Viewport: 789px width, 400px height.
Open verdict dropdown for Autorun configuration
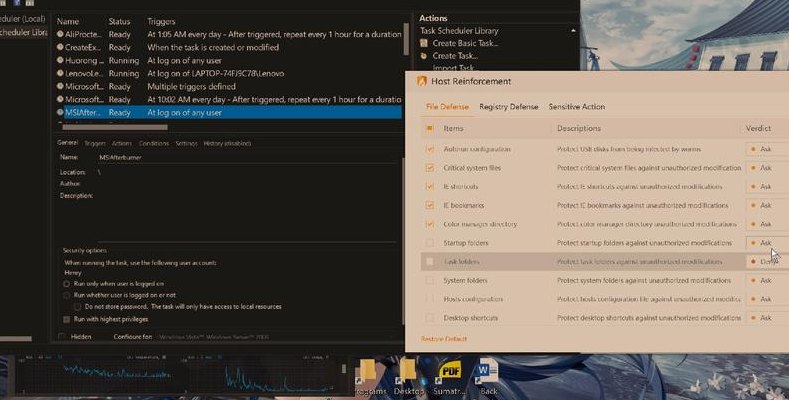click(x=767, y=149)
